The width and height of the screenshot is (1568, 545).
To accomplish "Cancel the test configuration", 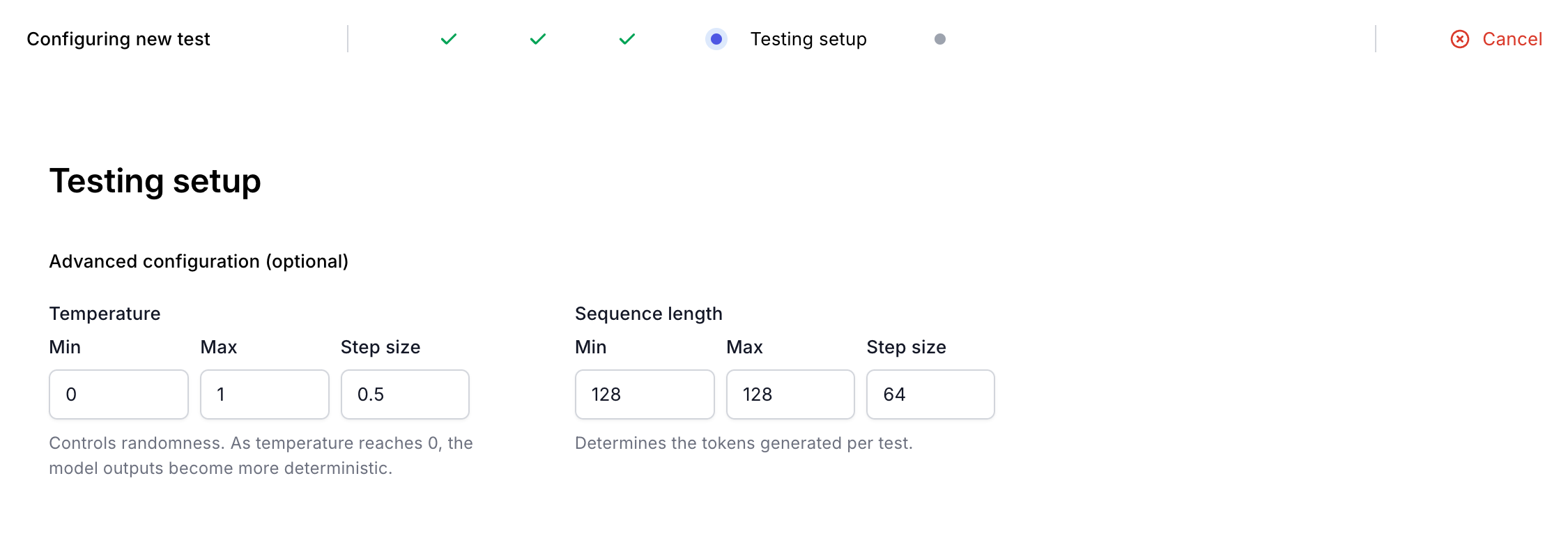I will [1497, 39].
